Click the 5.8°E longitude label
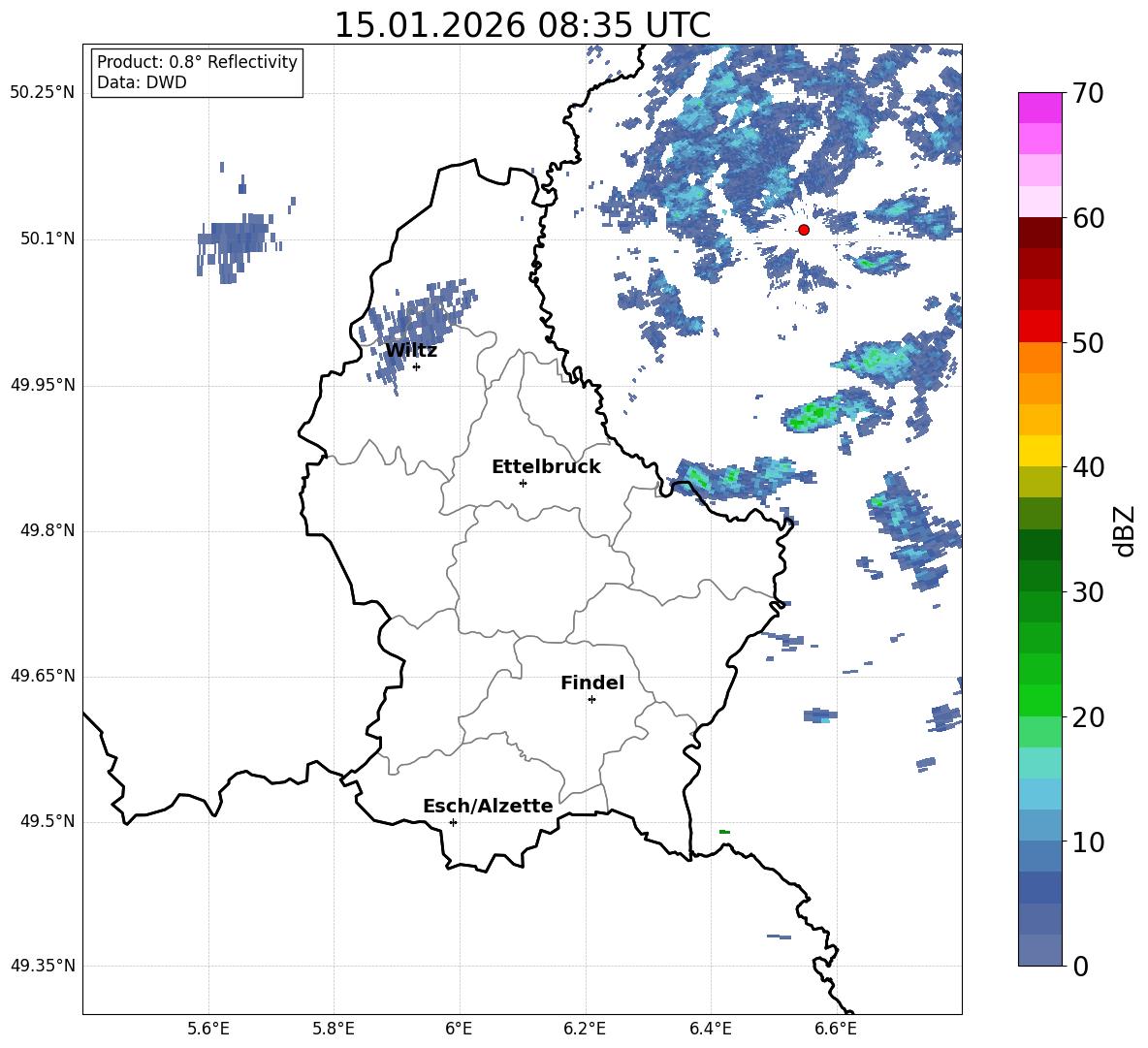This screenshot has width=1148, height=1048. 334,1029
